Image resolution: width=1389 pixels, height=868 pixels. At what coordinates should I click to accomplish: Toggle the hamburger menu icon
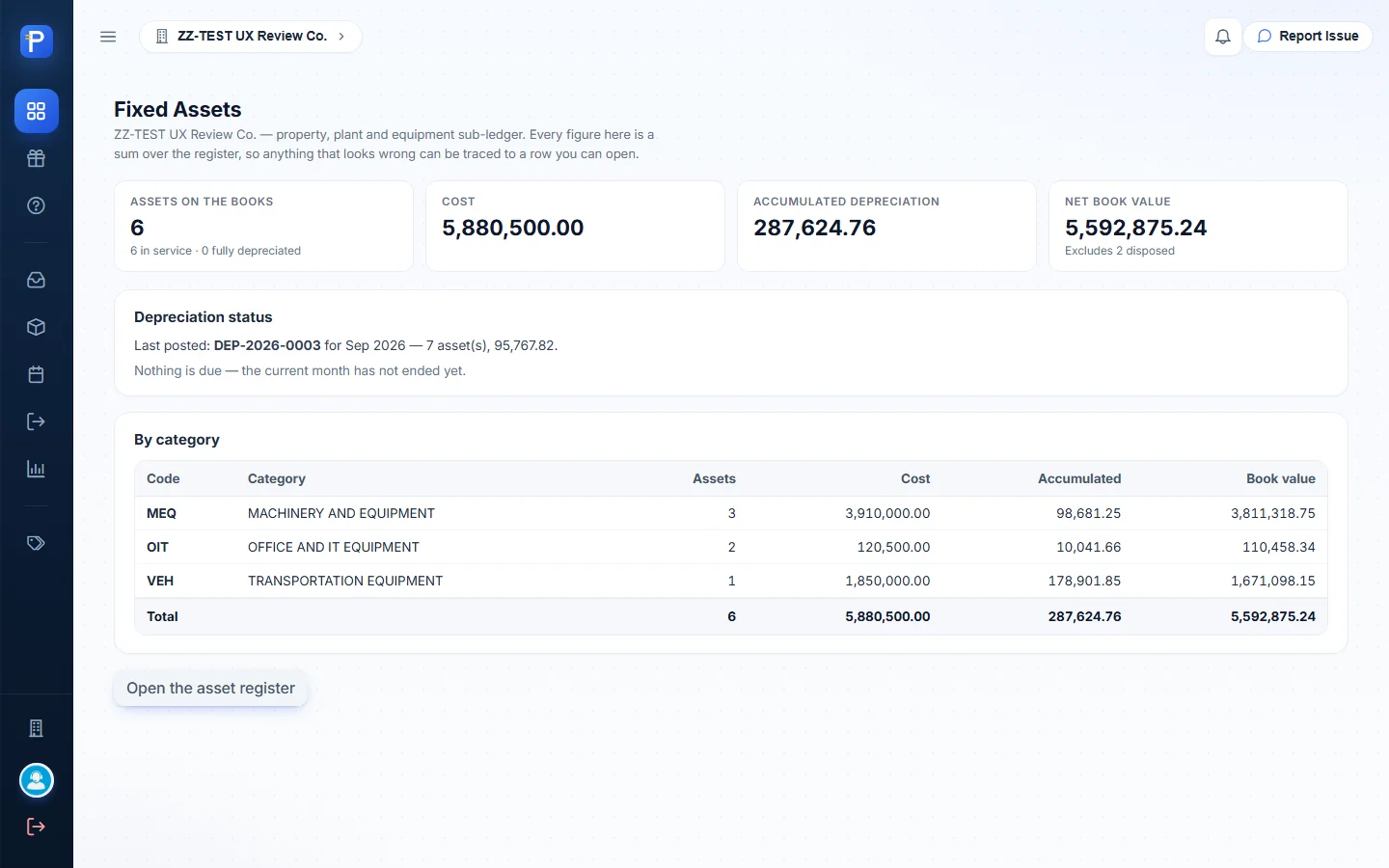tap(108, 37)
